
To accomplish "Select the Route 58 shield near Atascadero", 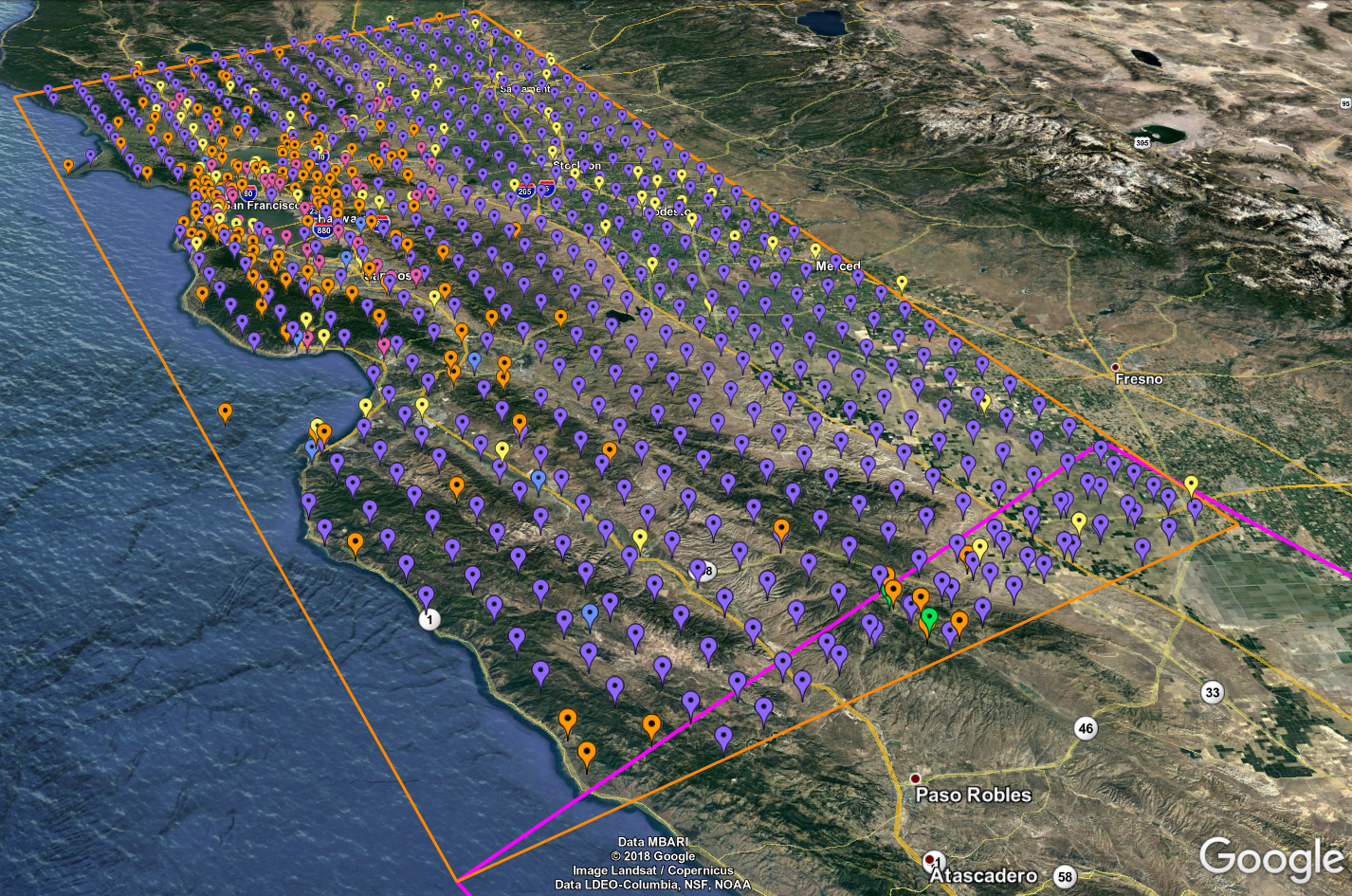I will (1065, 877).
